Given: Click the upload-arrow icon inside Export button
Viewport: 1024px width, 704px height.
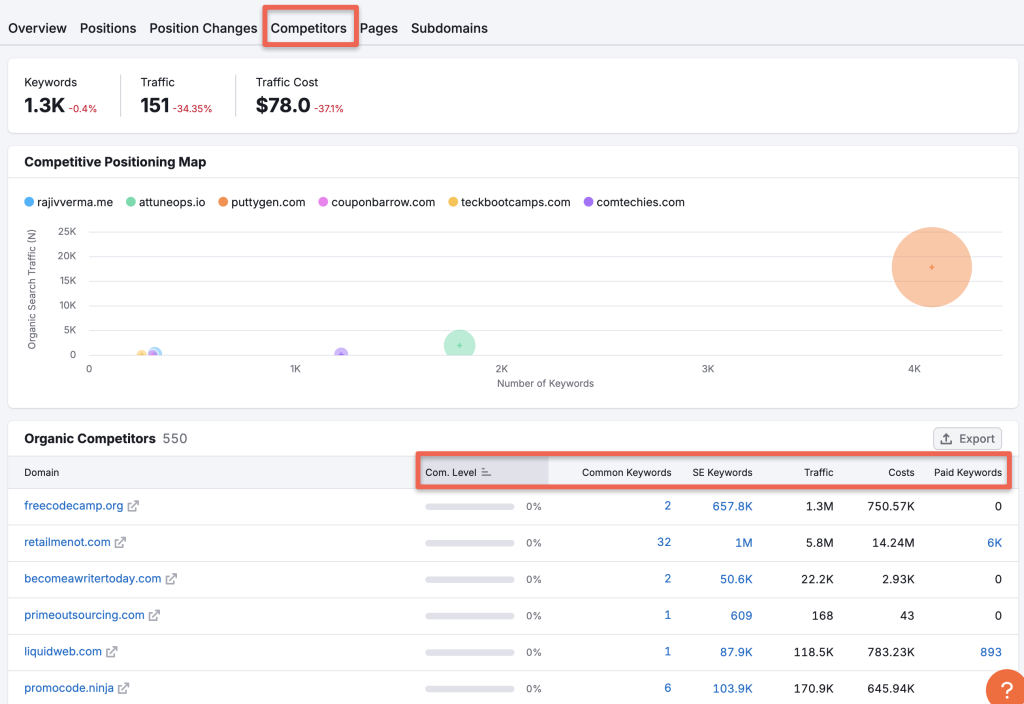Looking at the screenshot, I should tap(945, 438).
